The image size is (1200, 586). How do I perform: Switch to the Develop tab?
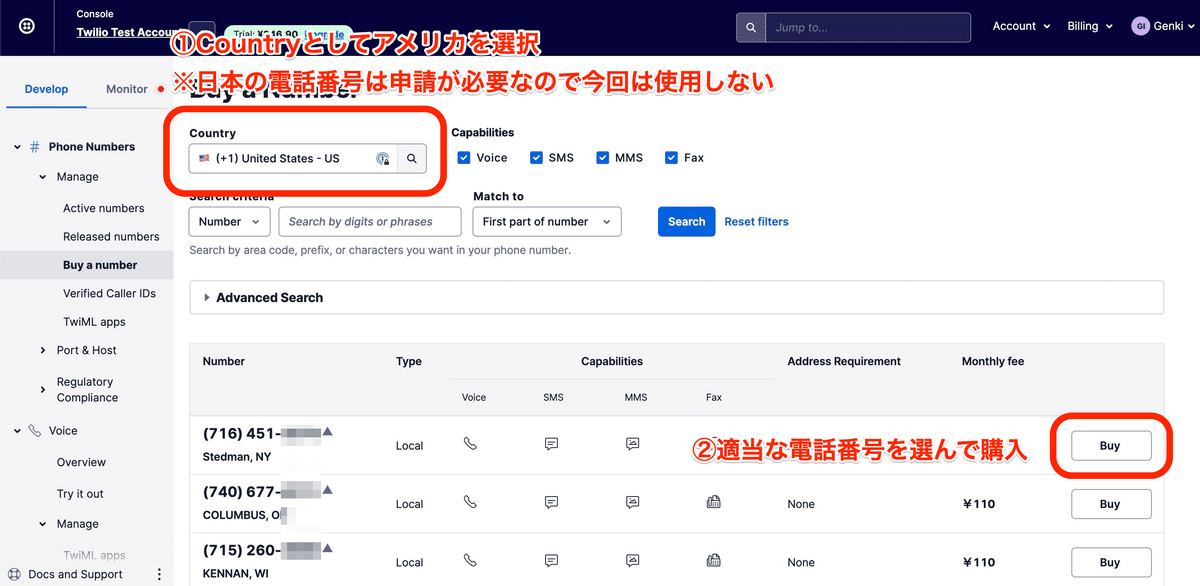(x=46, y=89)
